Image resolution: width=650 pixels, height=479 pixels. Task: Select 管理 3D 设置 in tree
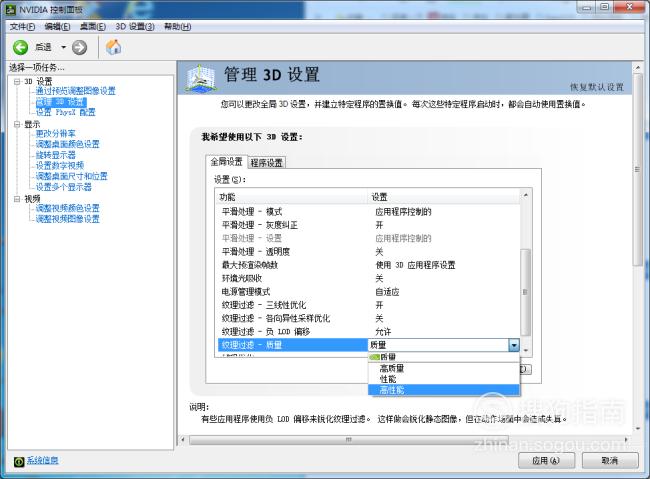click(x=61, y=102)
